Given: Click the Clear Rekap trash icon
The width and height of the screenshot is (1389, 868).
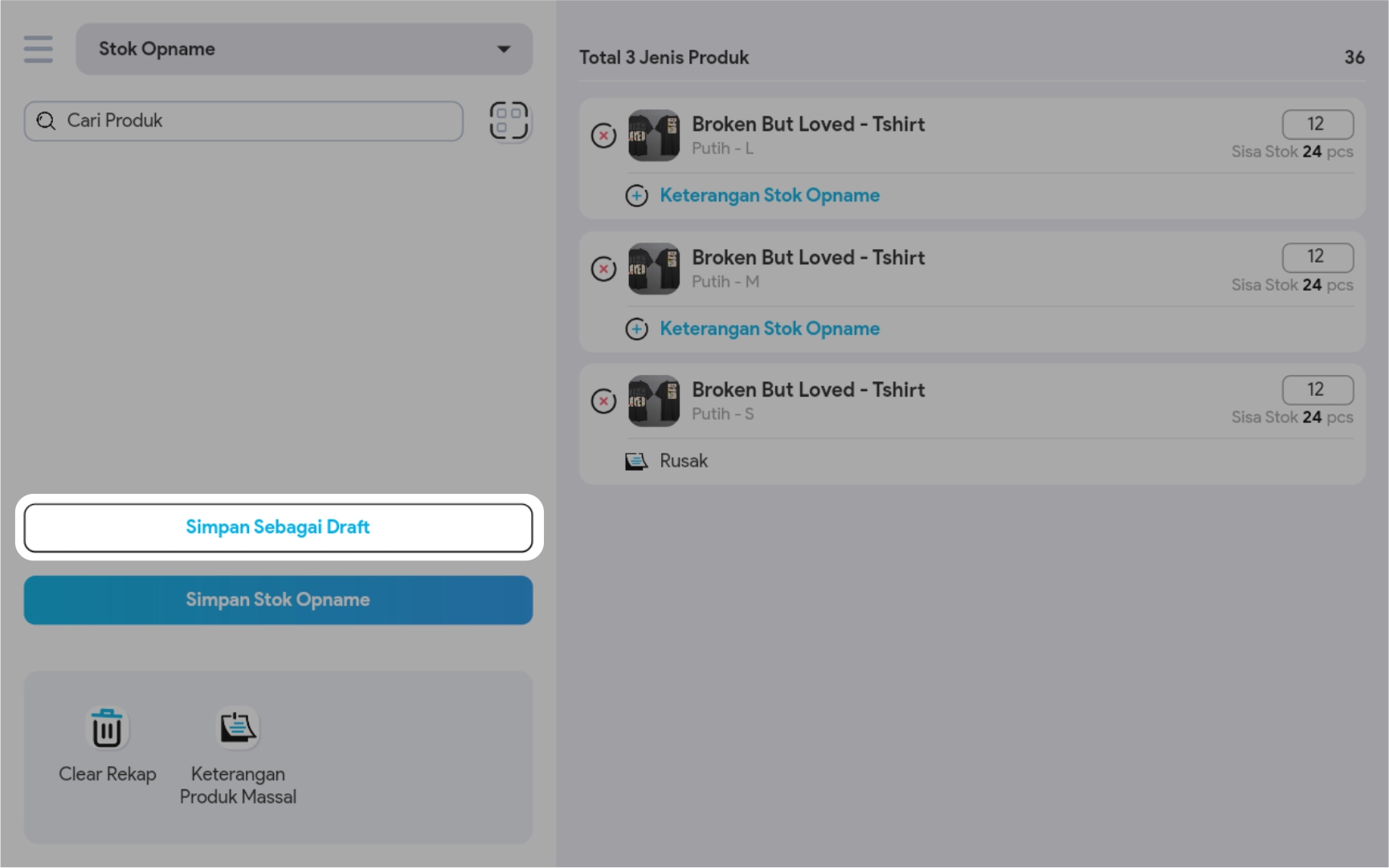Looking at the screenshot, I should [x=107, y=729].
